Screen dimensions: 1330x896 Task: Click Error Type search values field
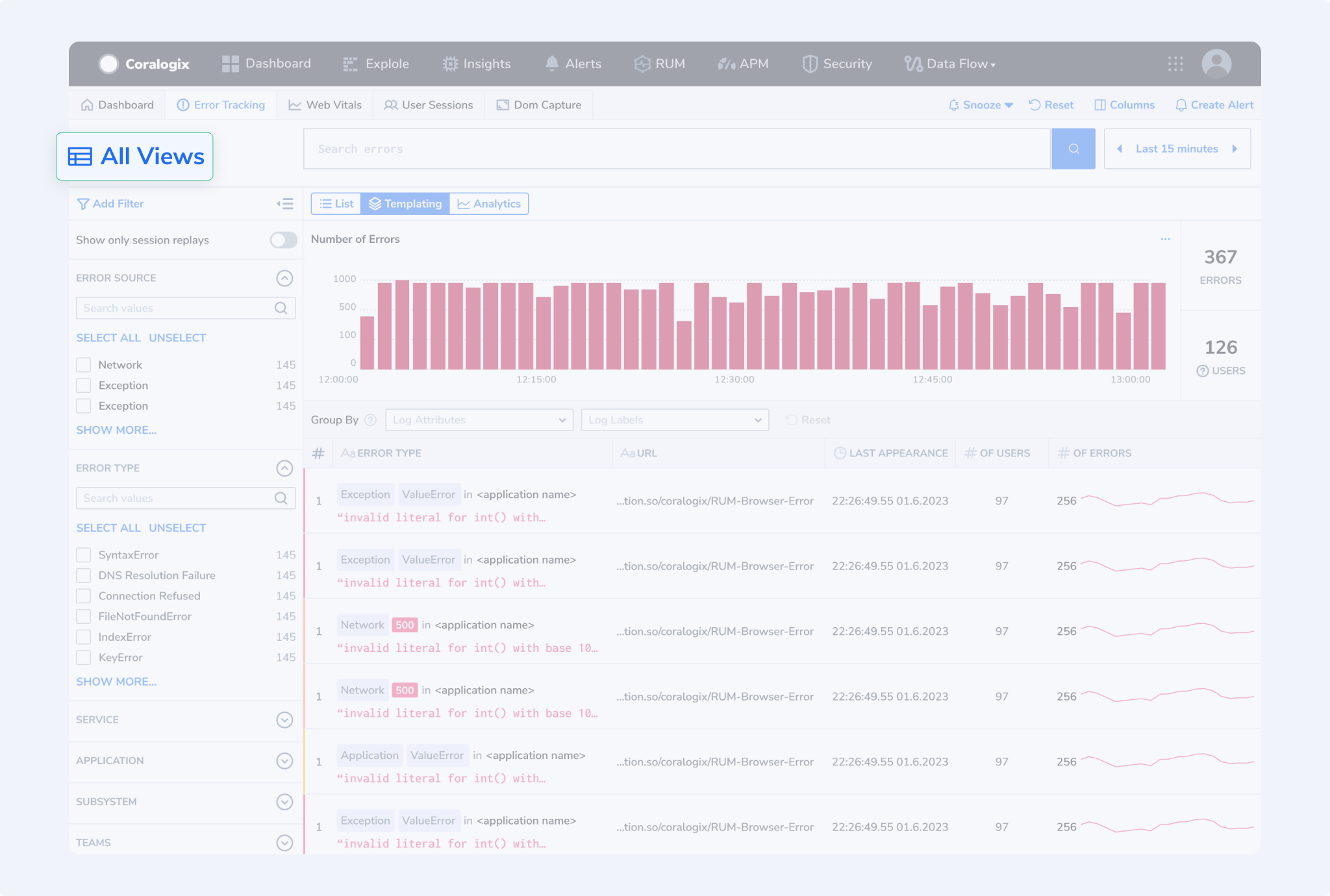click(186, 498)
